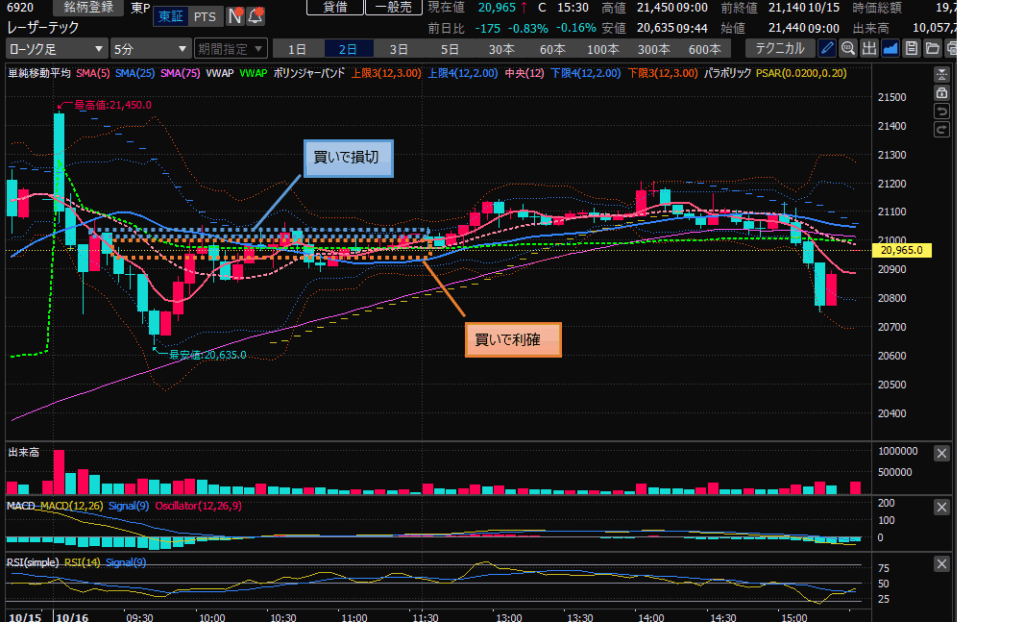Open the bell alert icon
Image resolution: width=1024 pixels, height=622 pixels.
(256, 16)
